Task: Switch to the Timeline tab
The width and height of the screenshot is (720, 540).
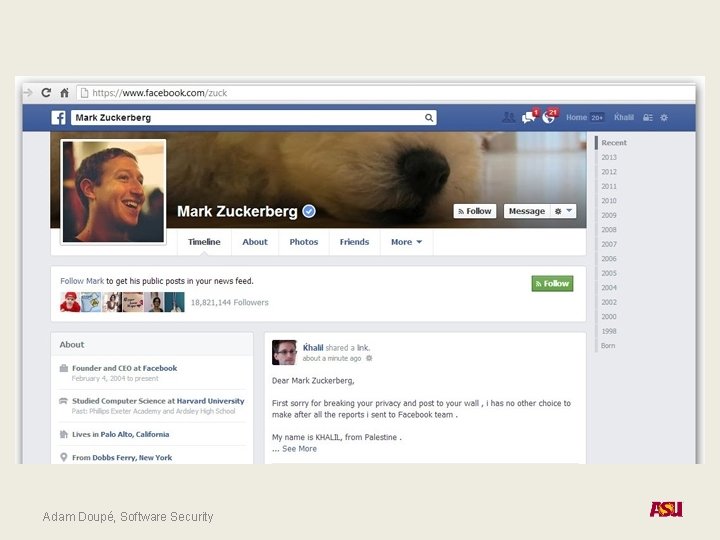Action: pos(204,242)
